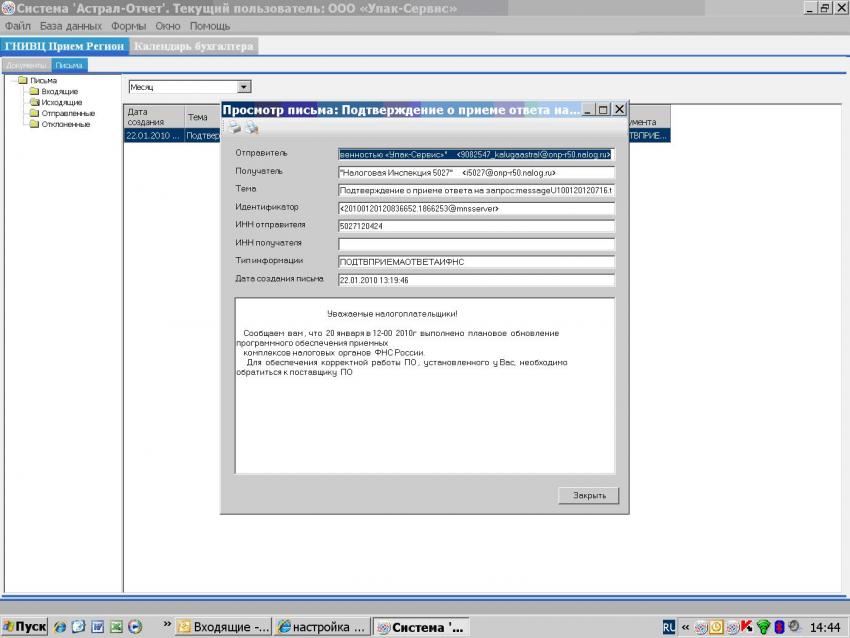Open the Формы menu
Image resolution: width=850 pixels, height=638 pixels.
pyautogui.click(x=129, y=25)
